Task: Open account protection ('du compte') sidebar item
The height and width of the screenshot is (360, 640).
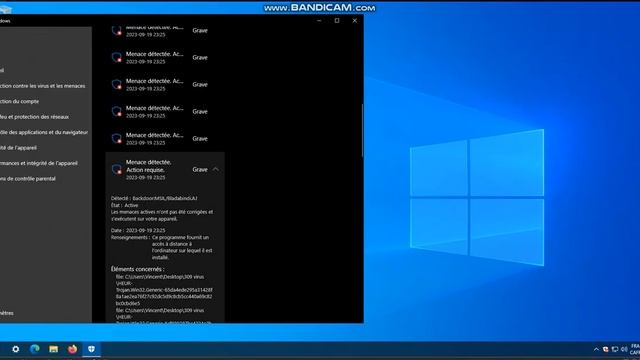Action: (20, 101)
